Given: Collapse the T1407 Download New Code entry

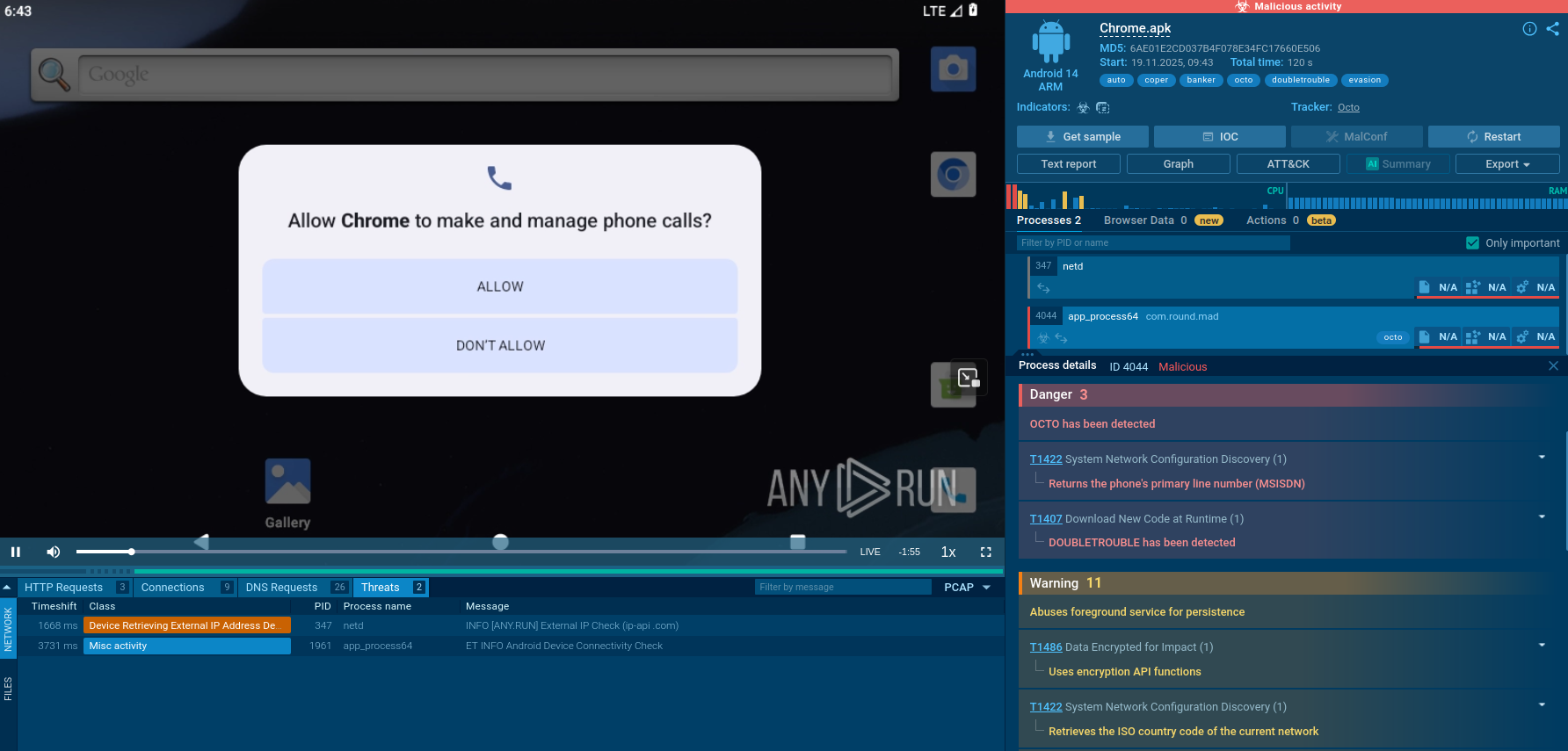Looking at the screenshot, I should 1542,517.
